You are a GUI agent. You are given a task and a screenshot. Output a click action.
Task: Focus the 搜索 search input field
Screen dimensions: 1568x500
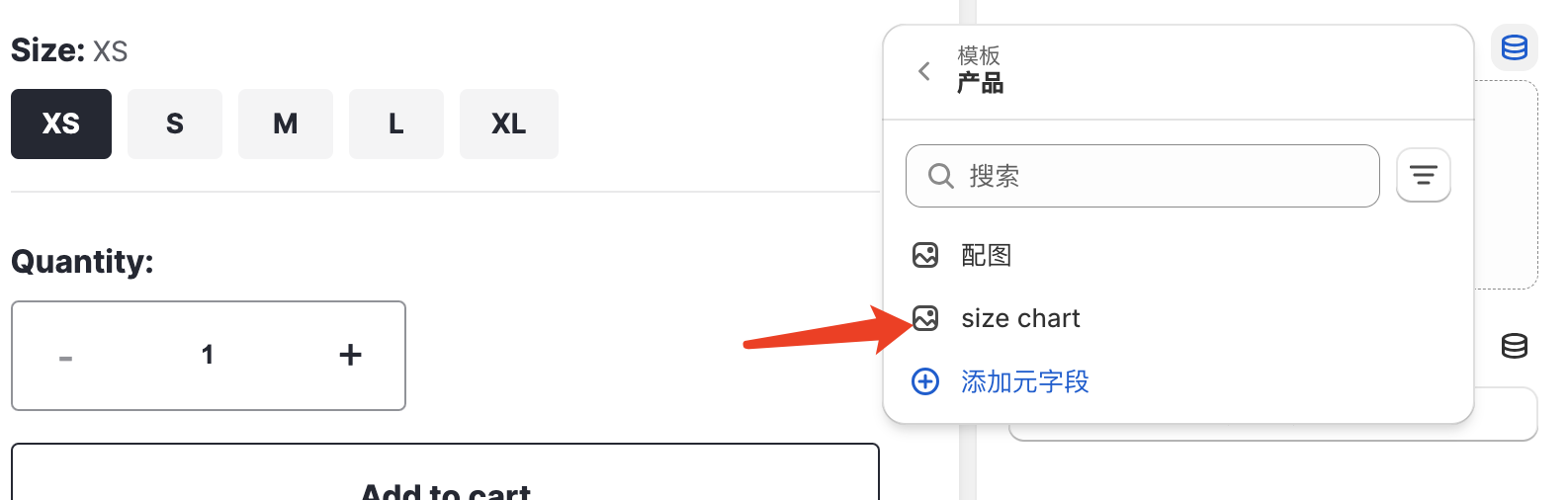pos(1142,176)
